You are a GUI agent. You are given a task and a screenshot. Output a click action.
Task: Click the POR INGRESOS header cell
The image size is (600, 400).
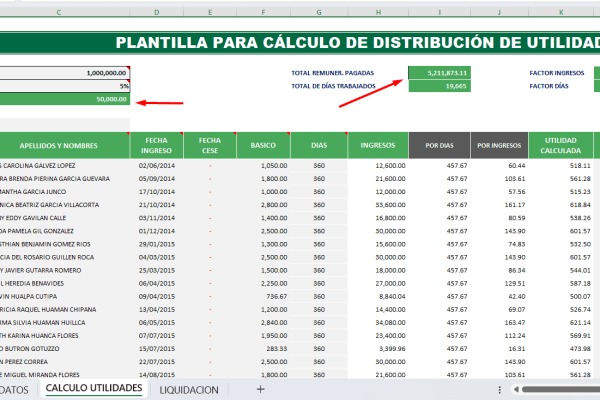pyautogui.click(x=499, y=145)
